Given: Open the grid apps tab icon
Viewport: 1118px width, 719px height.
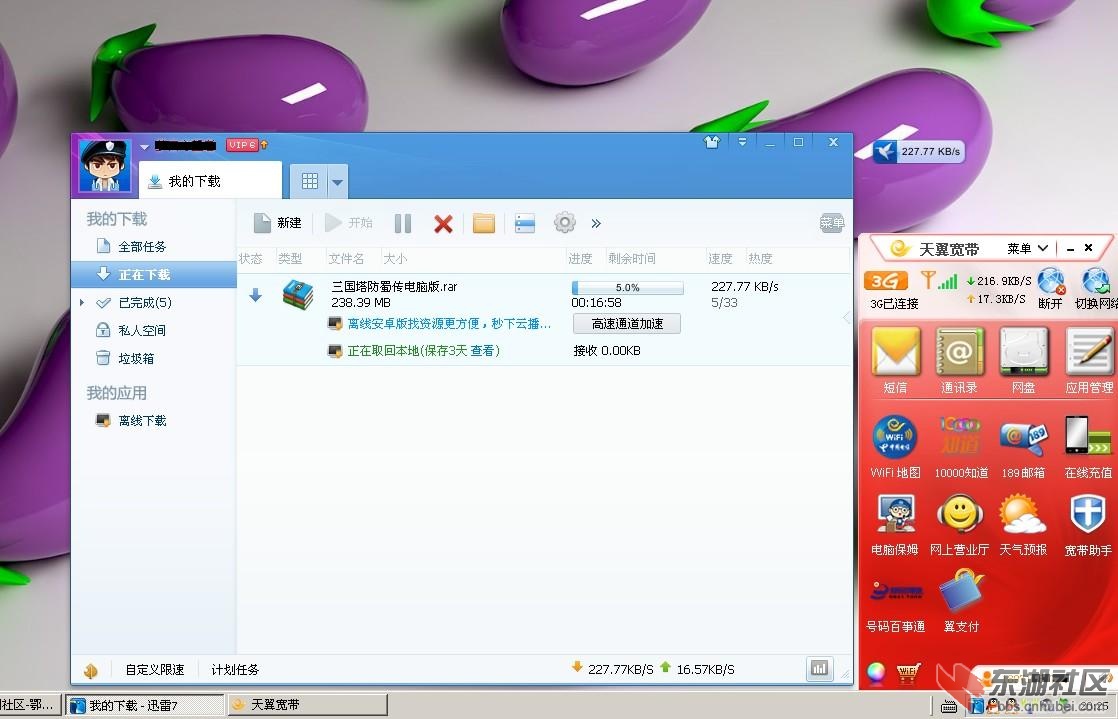Looking at the screenshot, I should tap(309, 181).
